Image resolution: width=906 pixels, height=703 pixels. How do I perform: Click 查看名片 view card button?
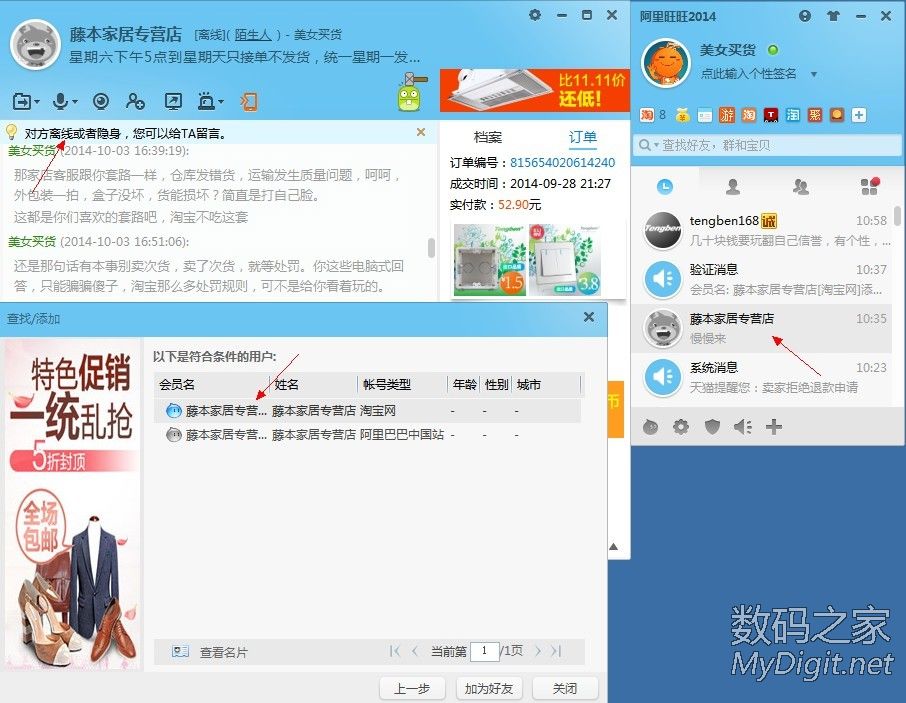pyautogui.click(x=210, y=652)
